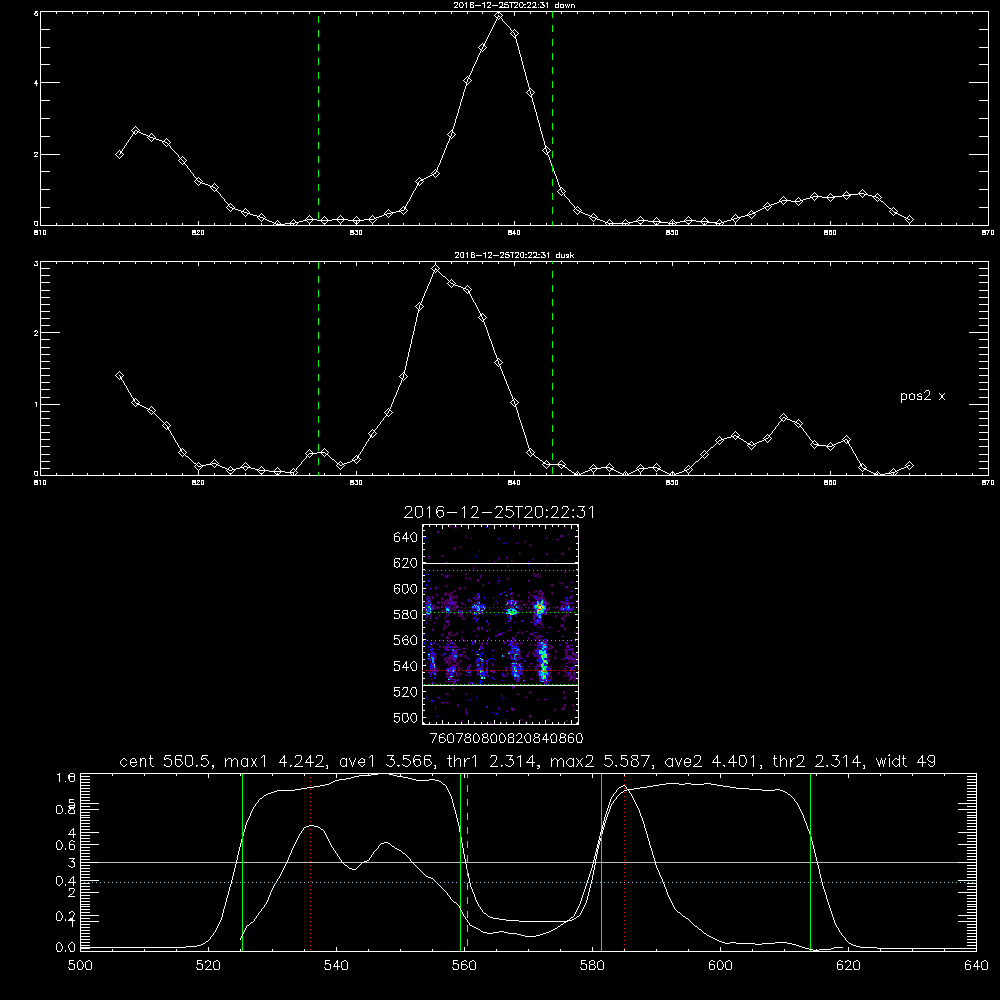Select the green vertical line near 525 in the bottom plot
Viewport: 1000px width, 1000px height.
pos(242,862)
